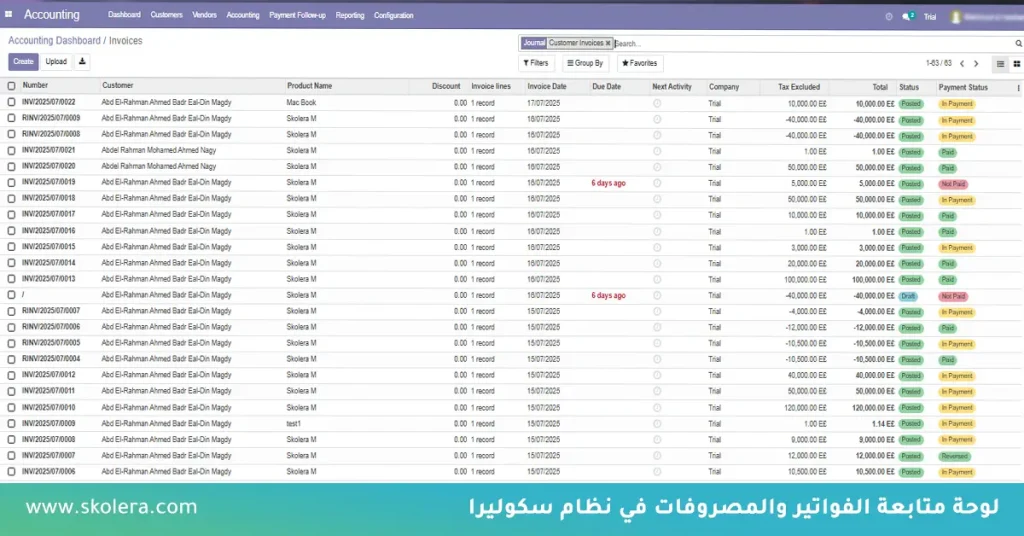Viewport: 1024px width, 536px height.
Task: Select checkbox for RINV/2025/07/0005
Action: coord(11,343)
